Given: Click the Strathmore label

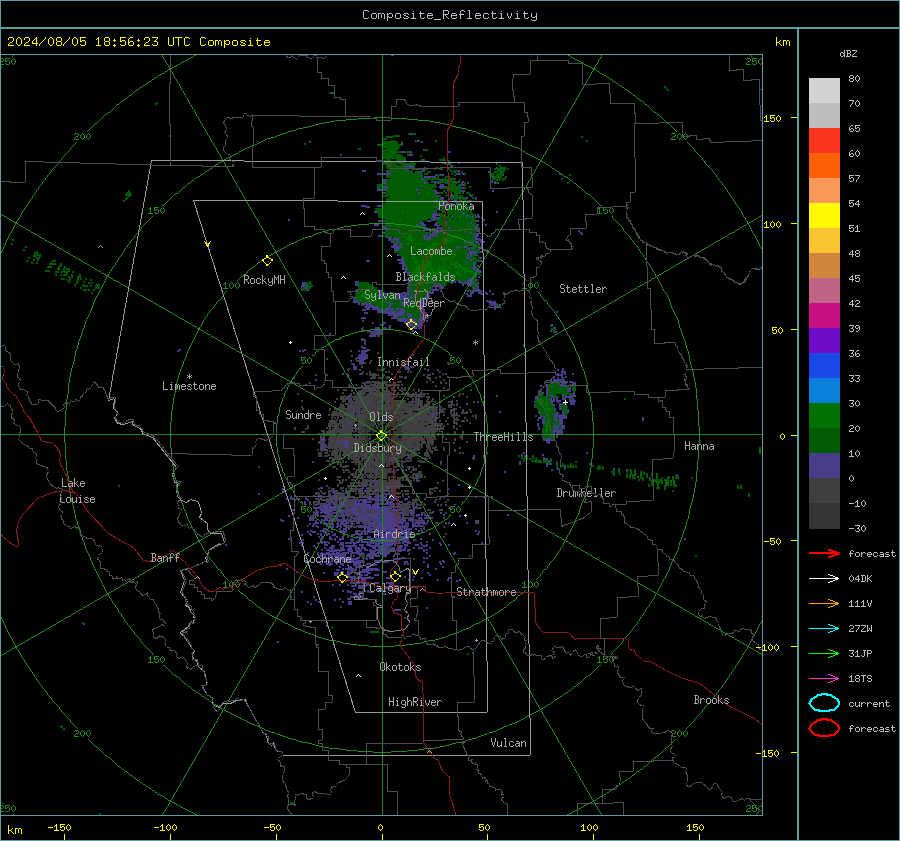Looking at the screenshot, I should click(486, 592).
